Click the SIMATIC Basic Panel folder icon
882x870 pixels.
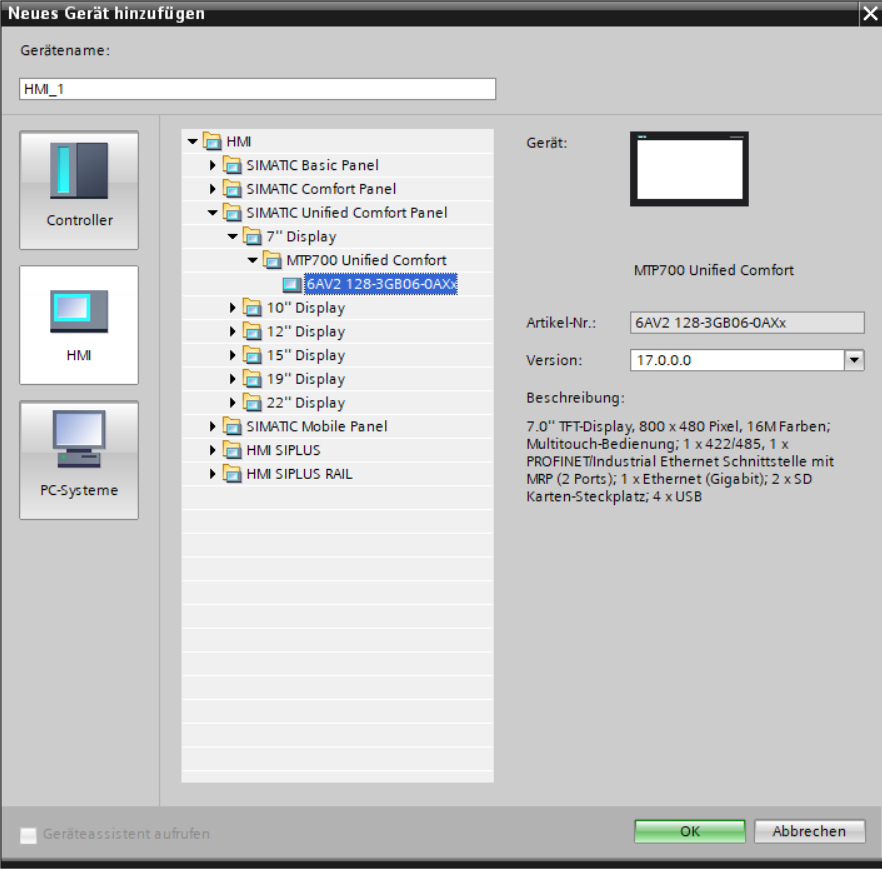[x=232, y=165]
